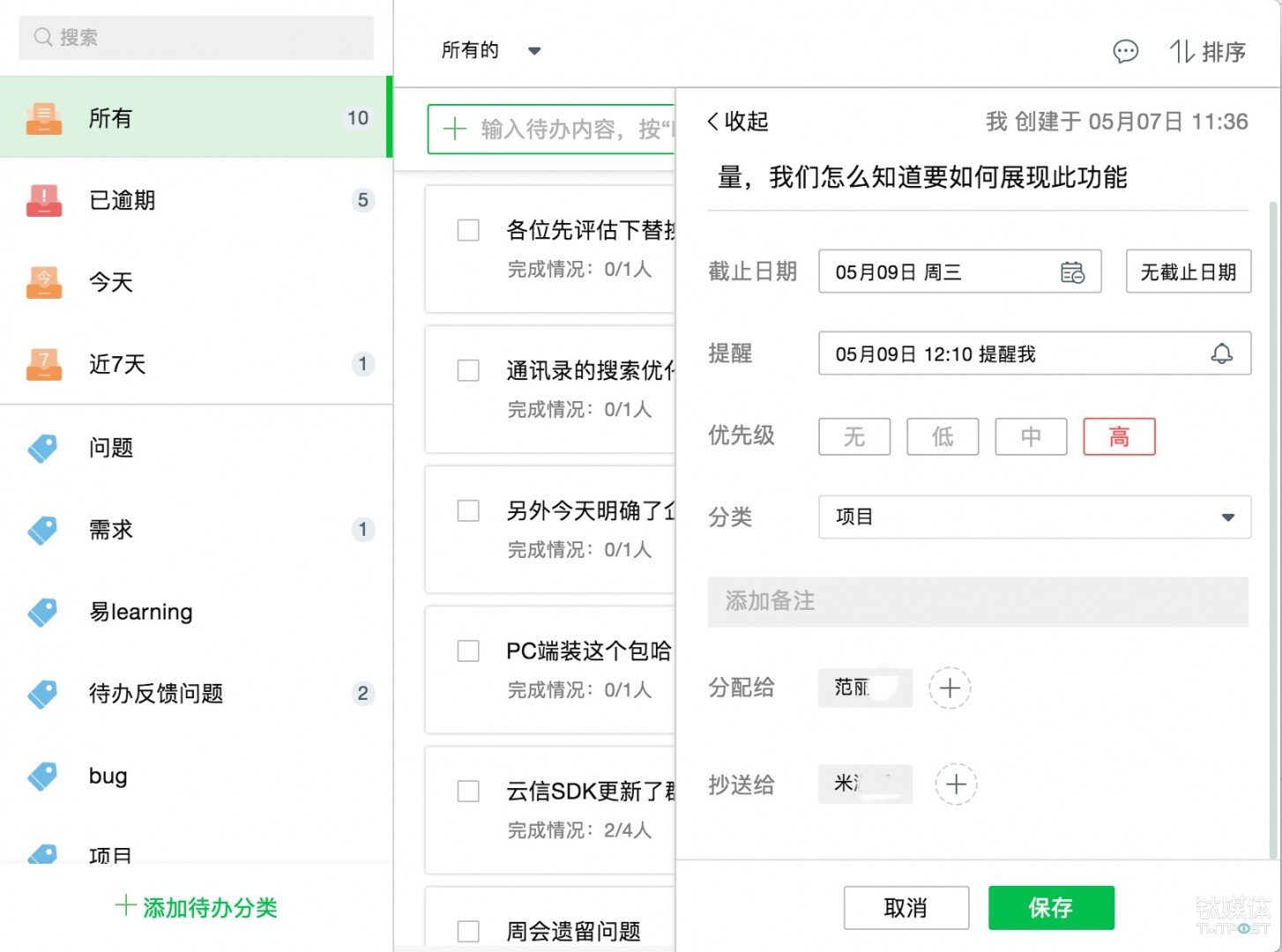Select 近7天 list in sidebar
Screen dimensions: 1282x952
196,364
